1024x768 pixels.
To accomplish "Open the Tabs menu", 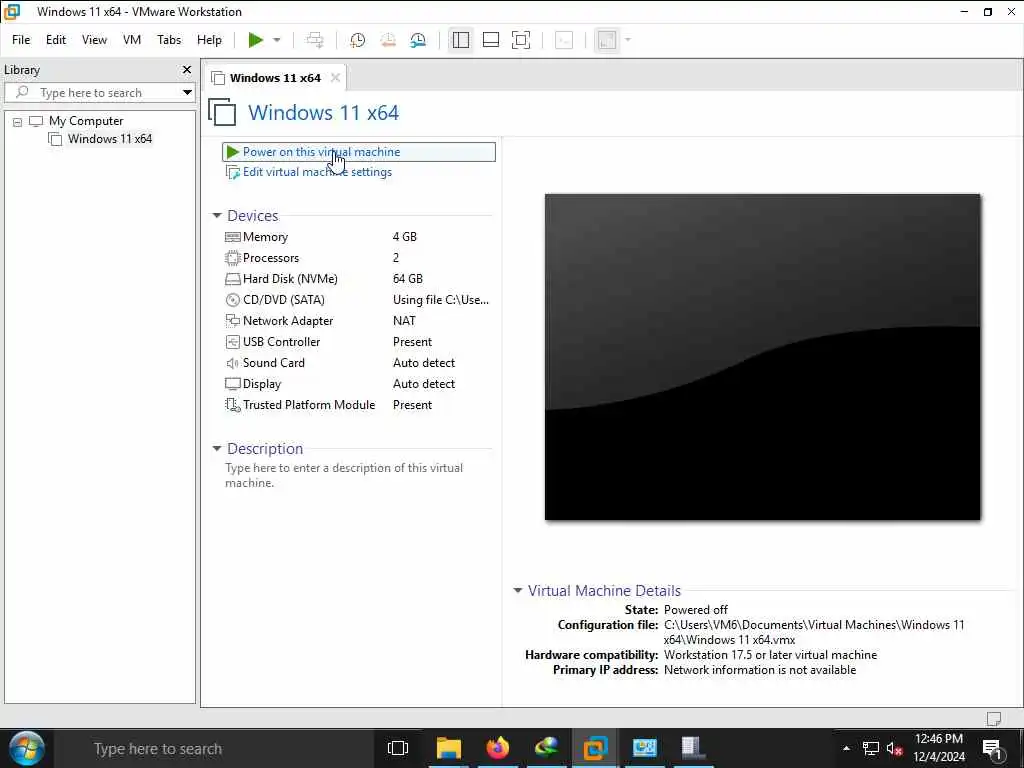I will click(x=168, y=40).
